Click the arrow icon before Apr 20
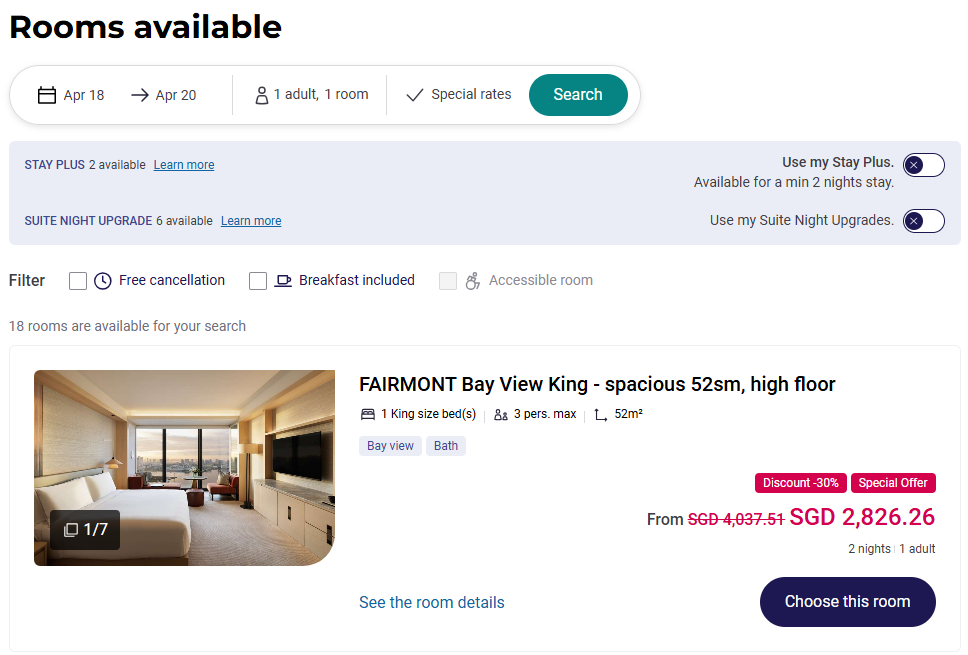This screenshot has height=655, width=968. point(140,95)
